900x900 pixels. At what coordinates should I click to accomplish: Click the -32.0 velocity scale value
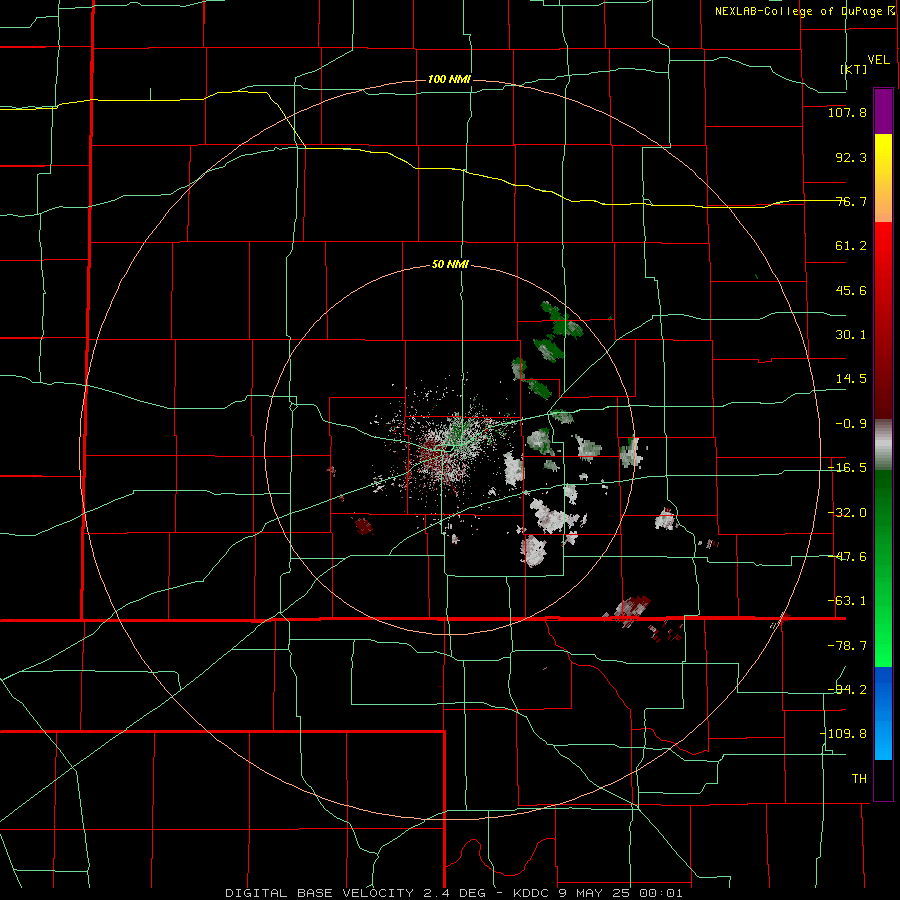[x=847, y=513]
